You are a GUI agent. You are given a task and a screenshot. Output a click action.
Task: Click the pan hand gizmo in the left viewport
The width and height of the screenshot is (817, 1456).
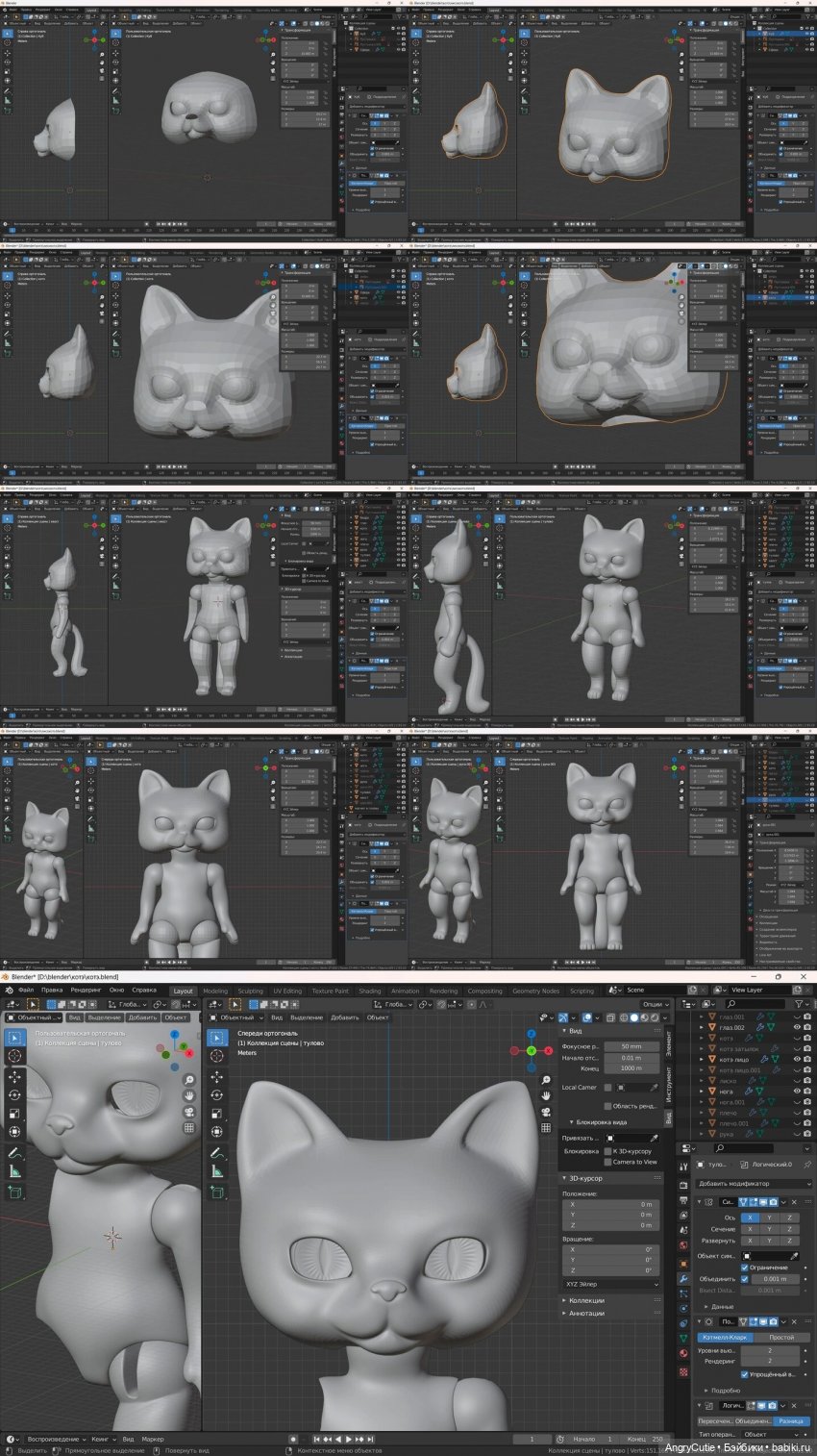pyautogui.click(x=190, y=1095)
